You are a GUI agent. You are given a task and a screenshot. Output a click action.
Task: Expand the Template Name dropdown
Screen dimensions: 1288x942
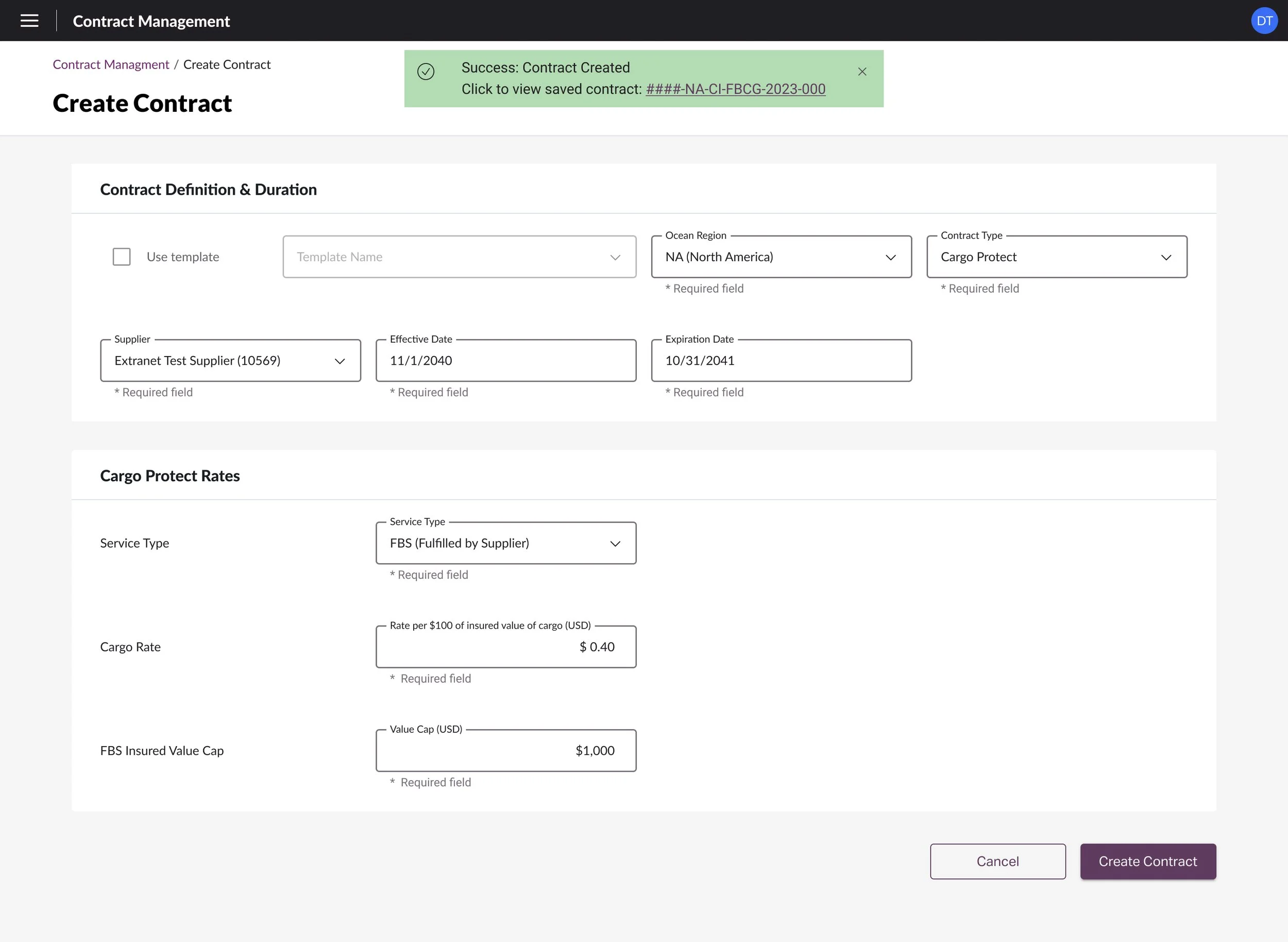[x=459, y=257]
